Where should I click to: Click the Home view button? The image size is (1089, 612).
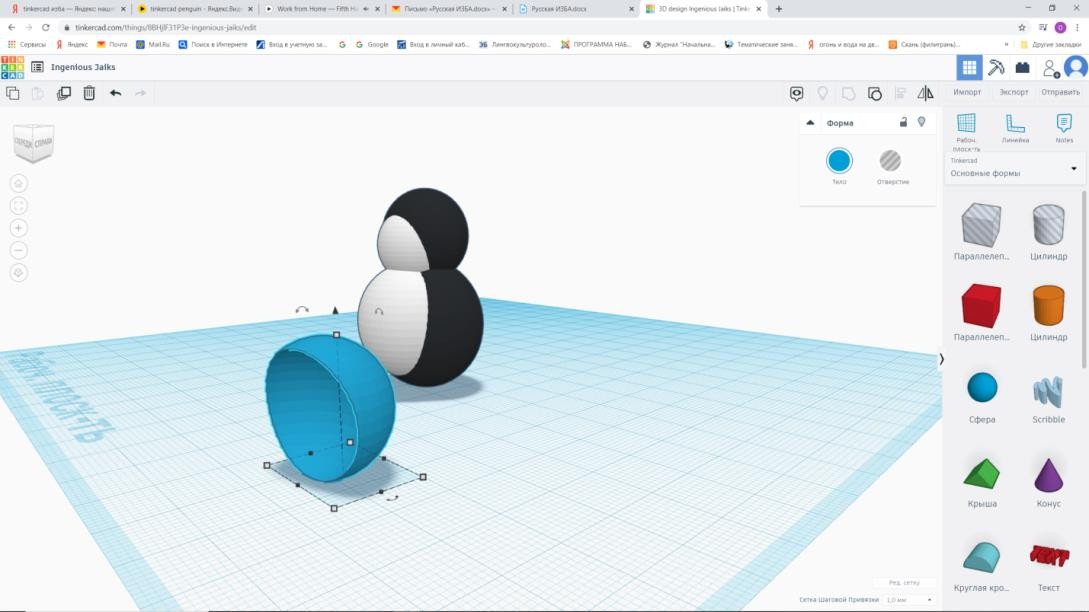coord(19,183)
